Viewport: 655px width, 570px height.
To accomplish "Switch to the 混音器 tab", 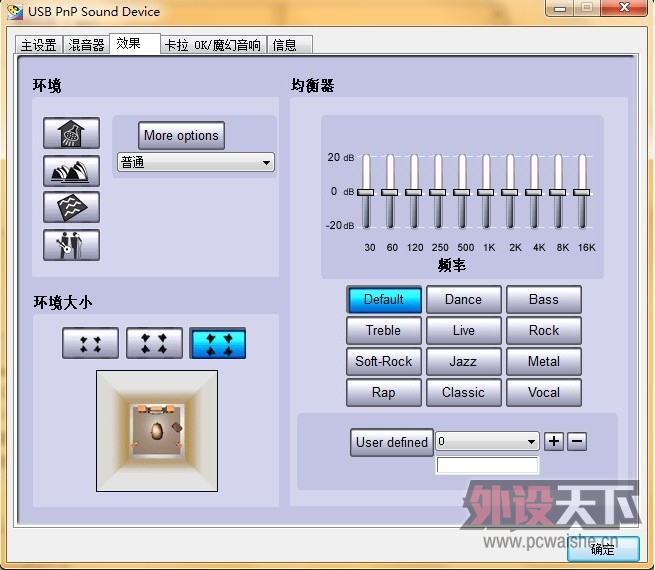I will (x=86, y=45).
